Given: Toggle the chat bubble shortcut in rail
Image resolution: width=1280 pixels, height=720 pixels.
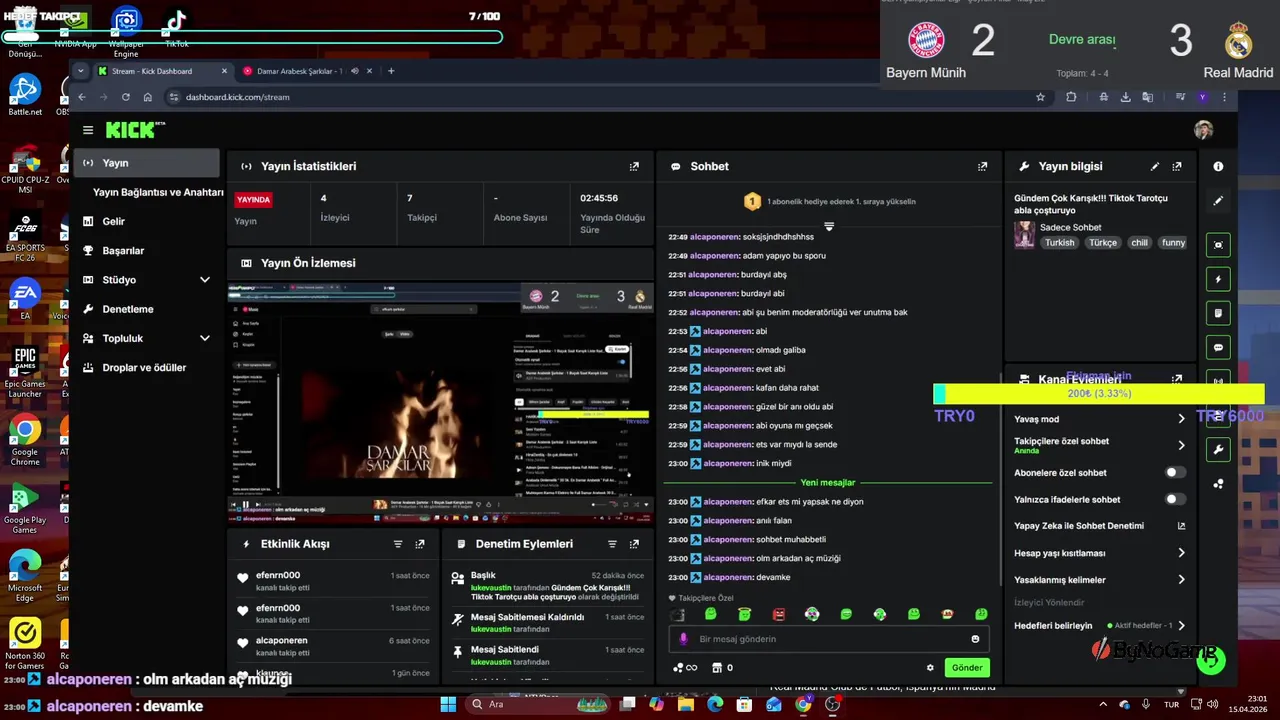Looking at the screenshot, I should (x=1218, y=348).
